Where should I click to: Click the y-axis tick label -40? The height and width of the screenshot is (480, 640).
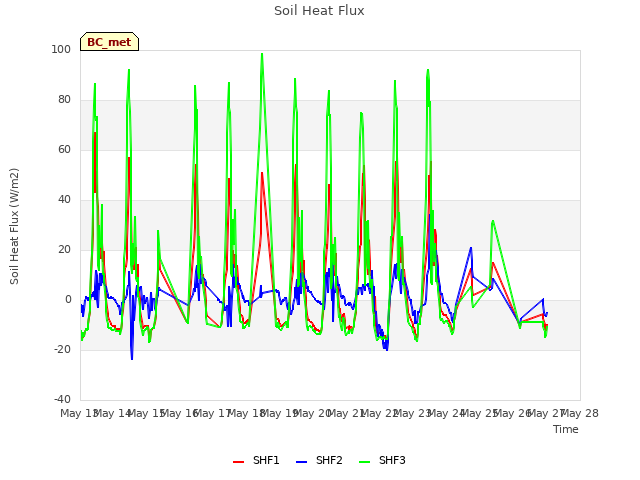tap(62, 400)
